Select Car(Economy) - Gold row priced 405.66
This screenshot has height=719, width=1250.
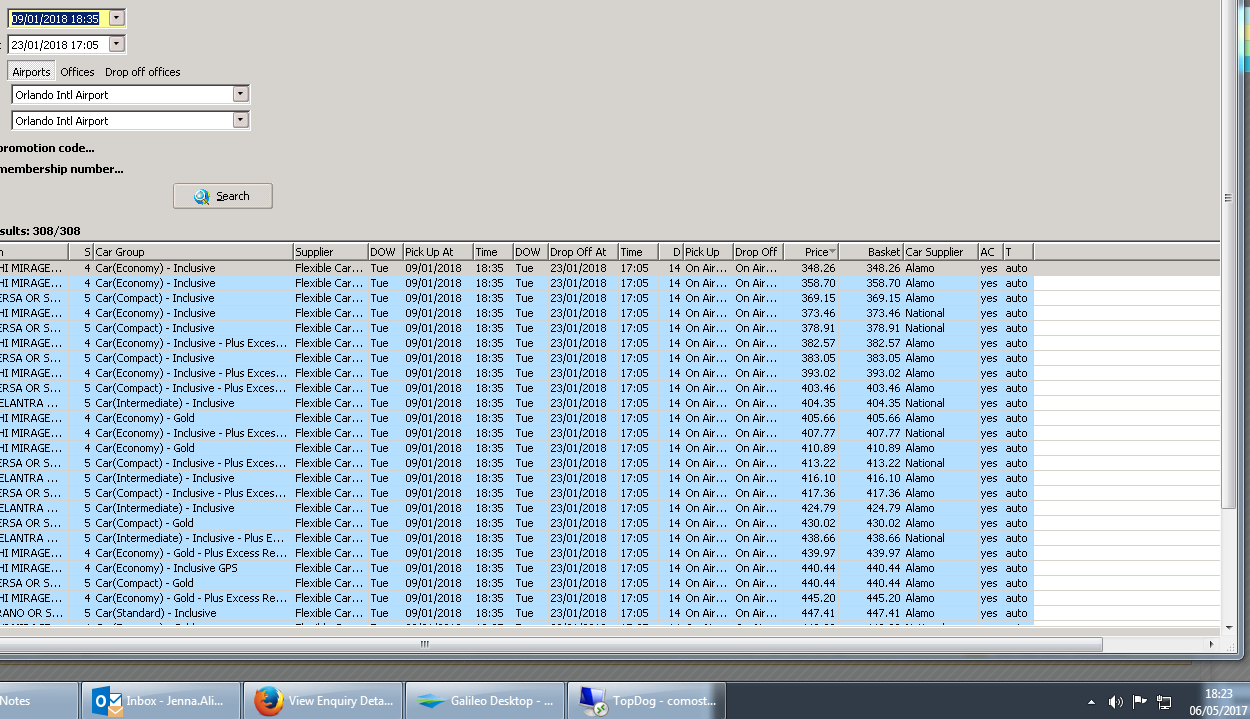click(x=516, y=418)
